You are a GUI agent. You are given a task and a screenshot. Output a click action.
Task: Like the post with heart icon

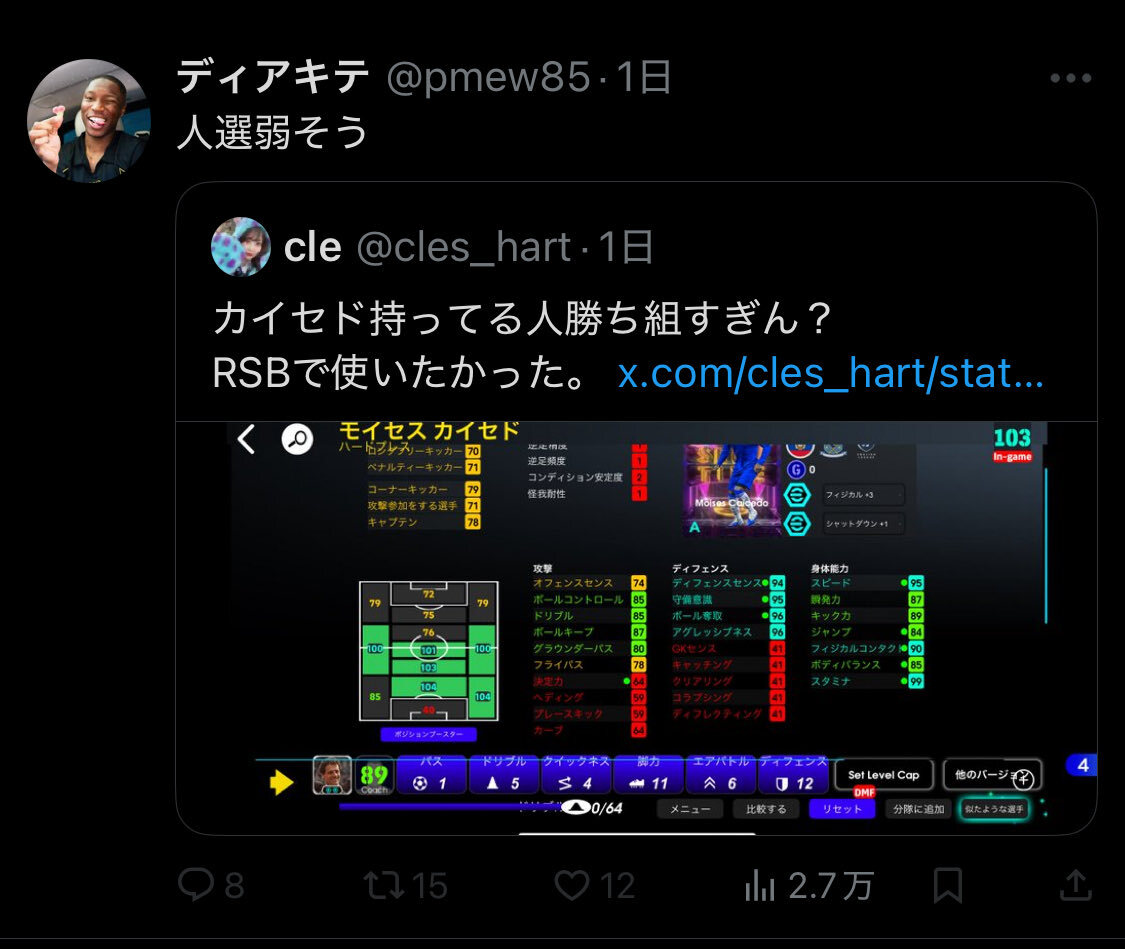tap(572, 884)
